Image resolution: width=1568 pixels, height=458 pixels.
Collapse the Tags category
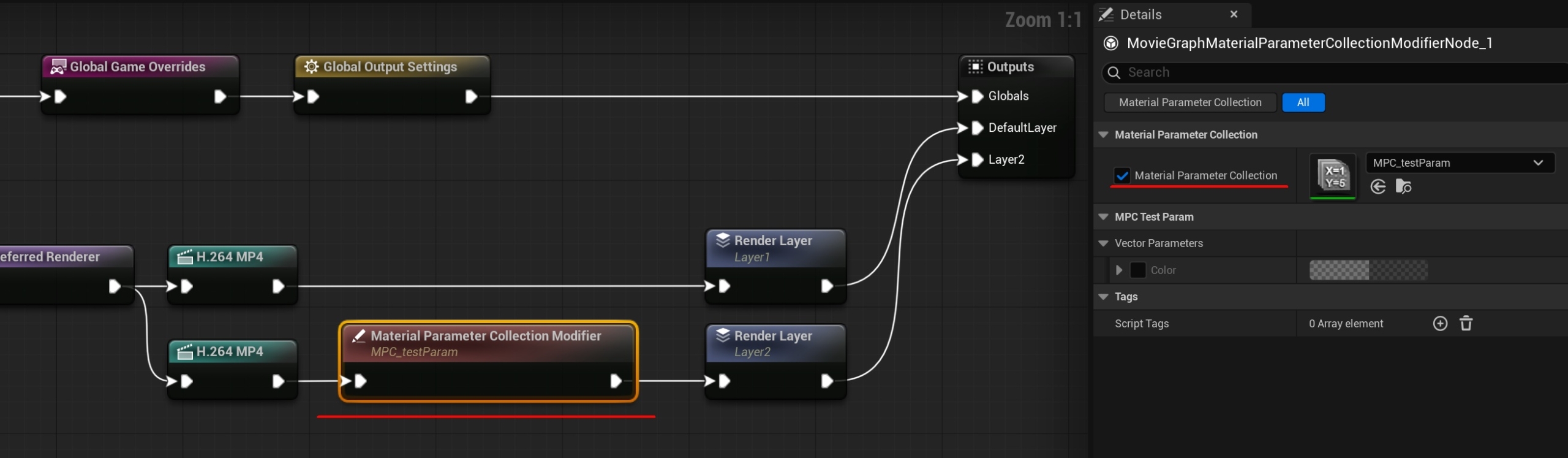(1104, 297)
